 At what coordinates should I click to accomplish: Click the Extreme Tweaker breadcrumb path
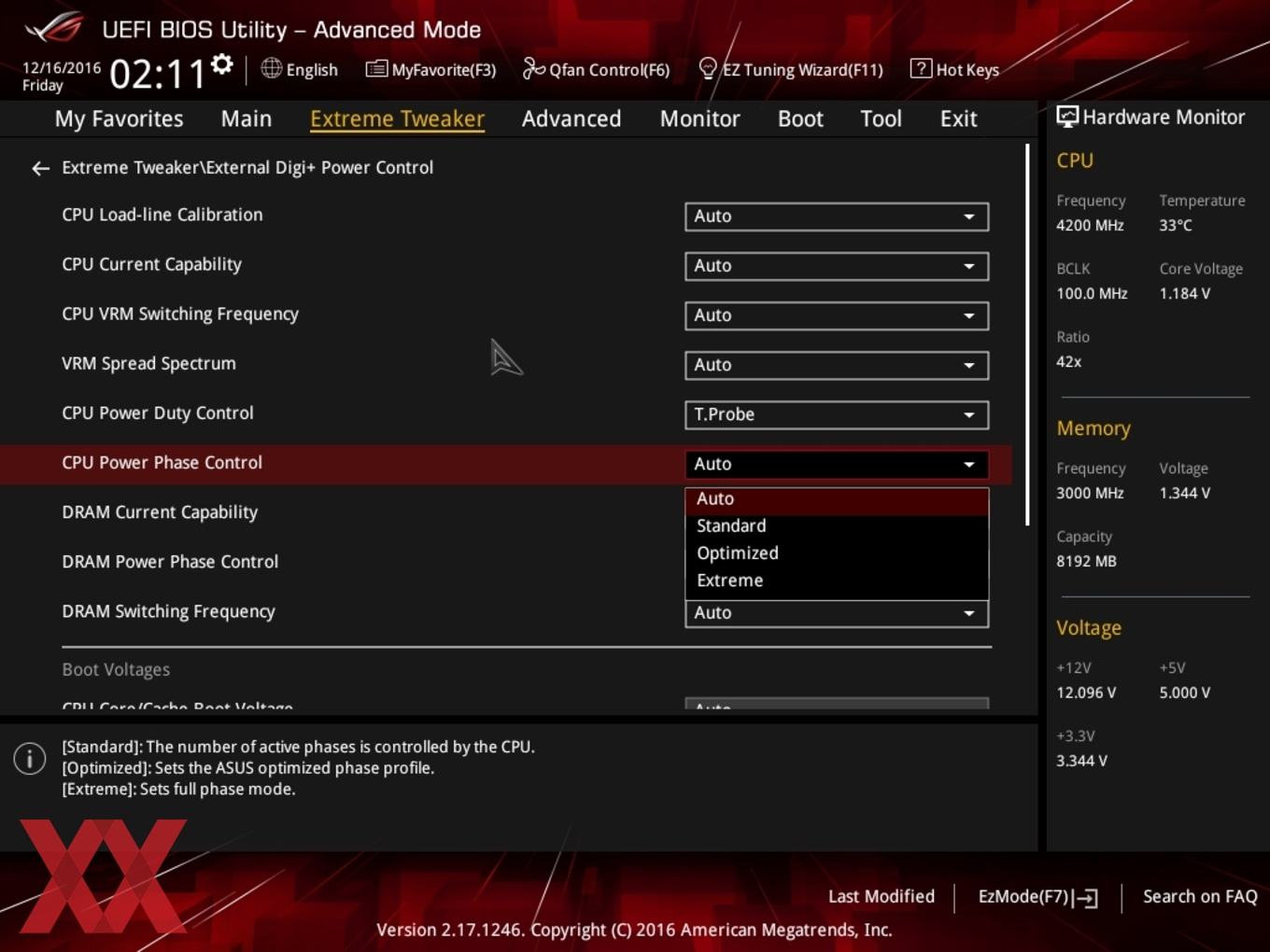pyautogui.click(x=247, y=168)
